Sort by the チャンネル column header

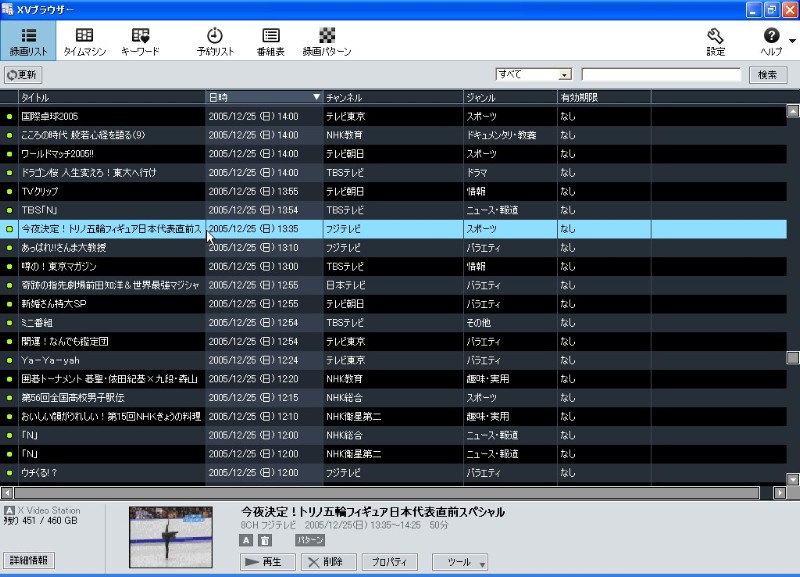[391, 97]
